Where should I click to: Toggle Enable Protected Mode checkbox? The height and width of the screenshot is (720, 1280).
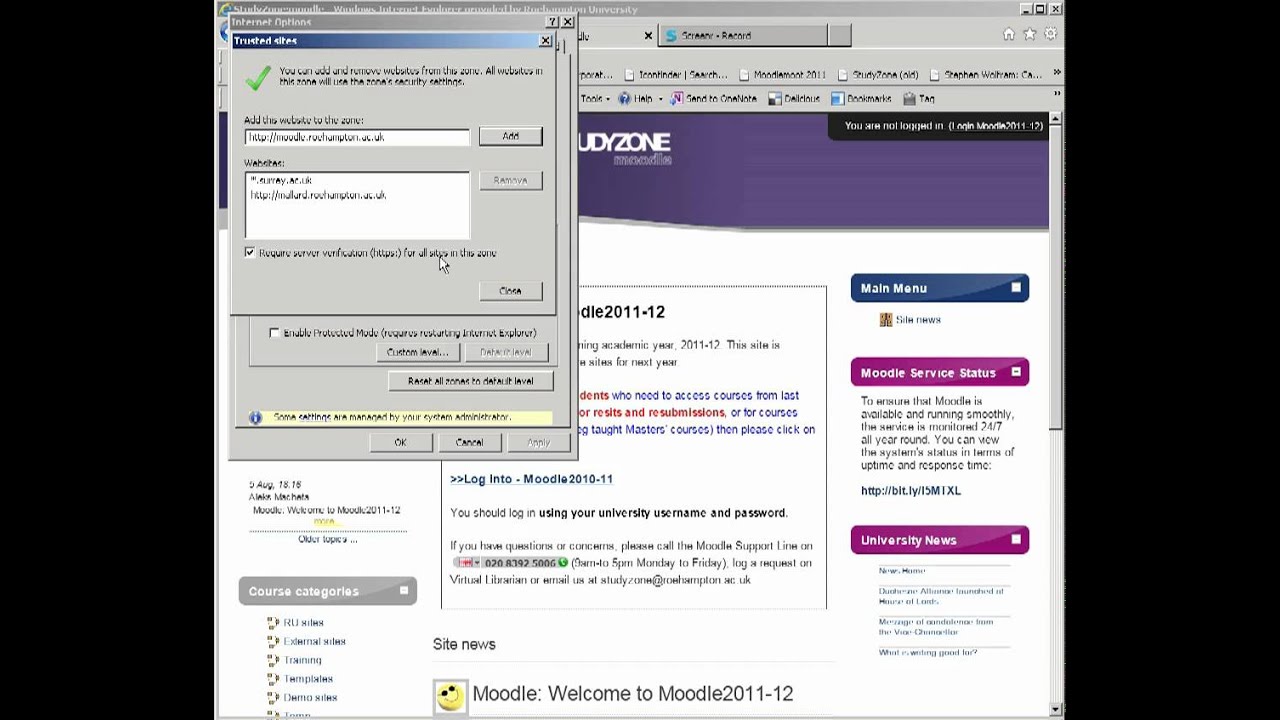pos(275,333)
